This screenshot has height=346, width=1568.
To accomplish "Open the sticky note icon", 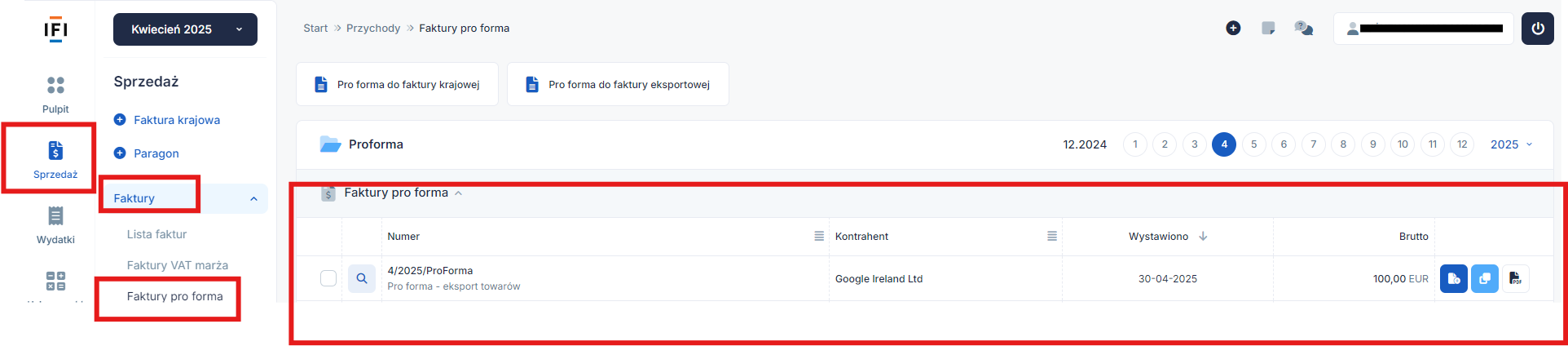I will click(1268, 29).
